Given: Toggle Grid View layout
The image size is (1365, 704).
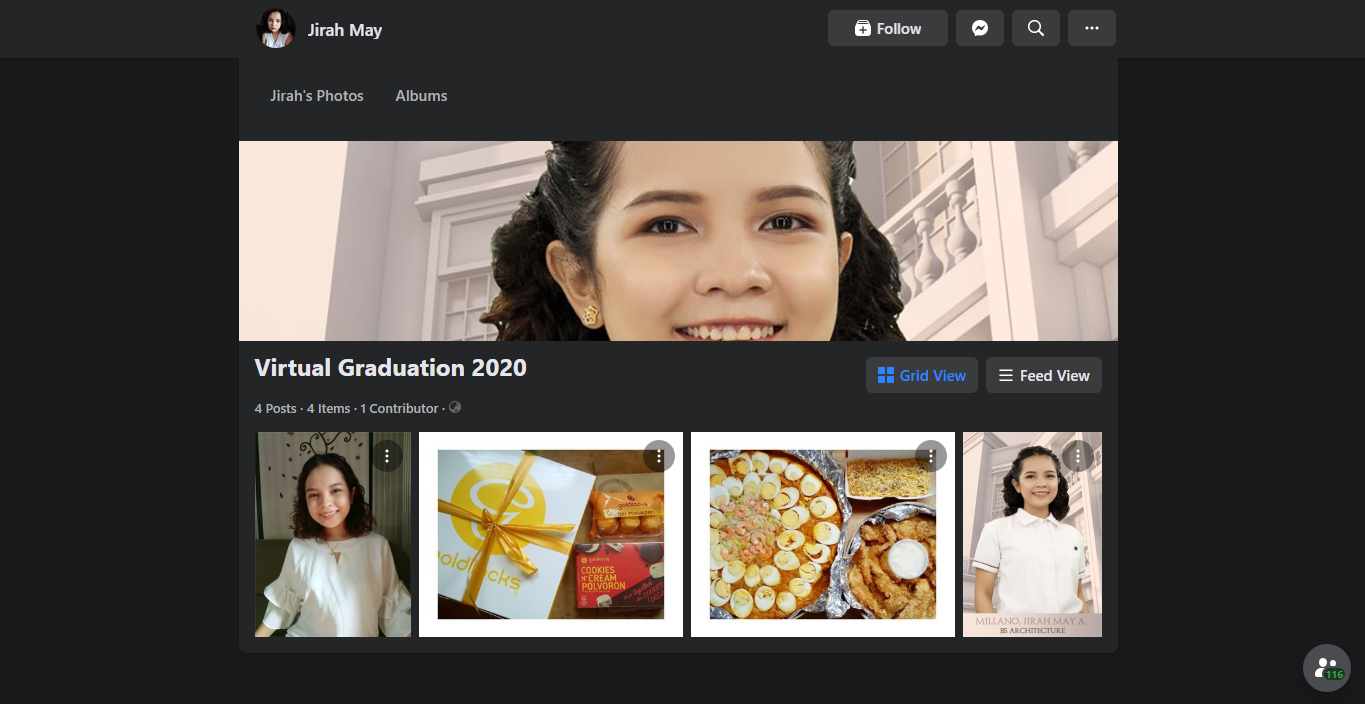Looking at the screenshot, I should click(921, 376).
